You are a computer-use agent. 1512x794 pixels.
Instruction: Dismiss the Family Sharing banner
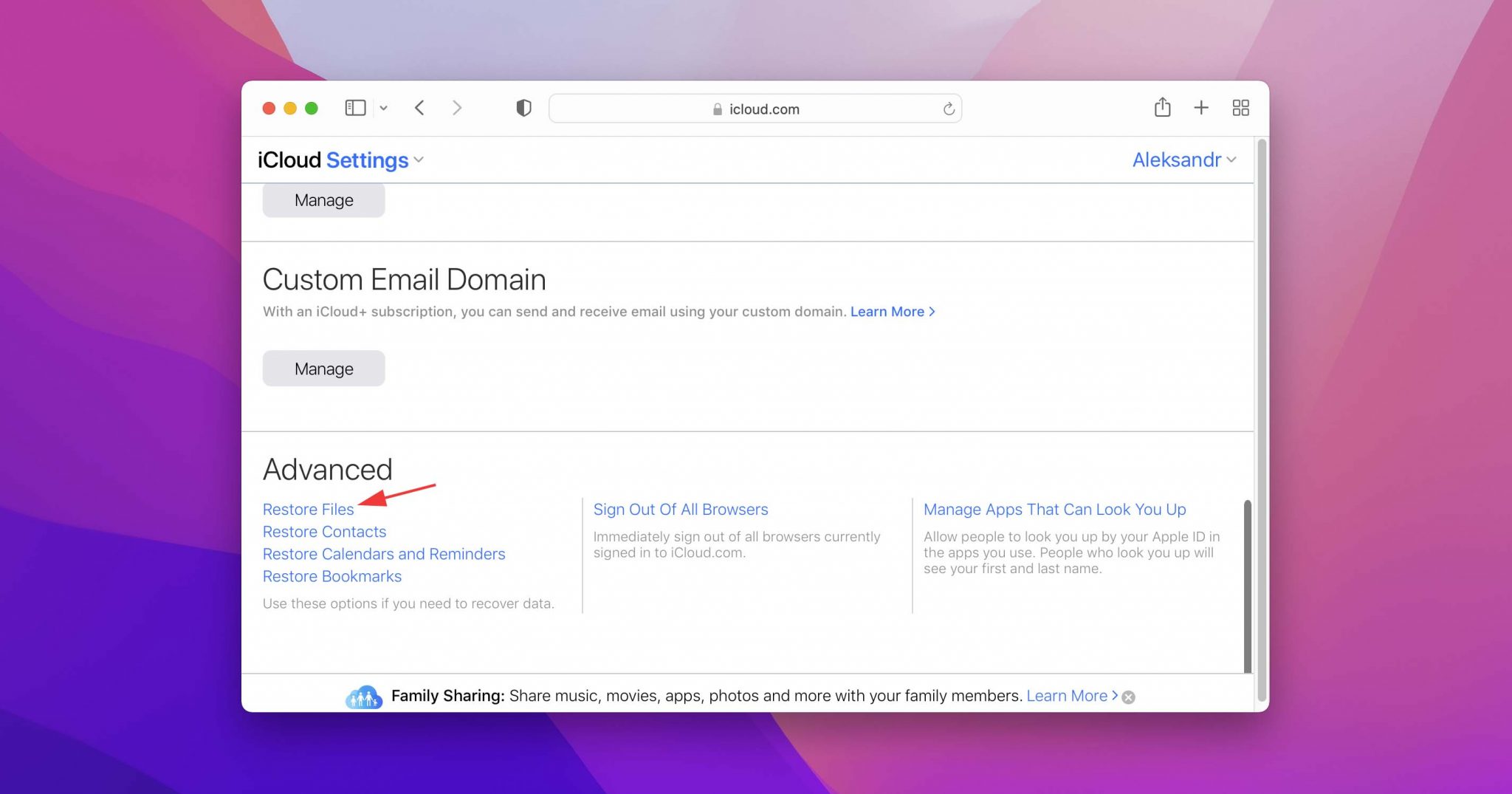(x=1128, y=697)
